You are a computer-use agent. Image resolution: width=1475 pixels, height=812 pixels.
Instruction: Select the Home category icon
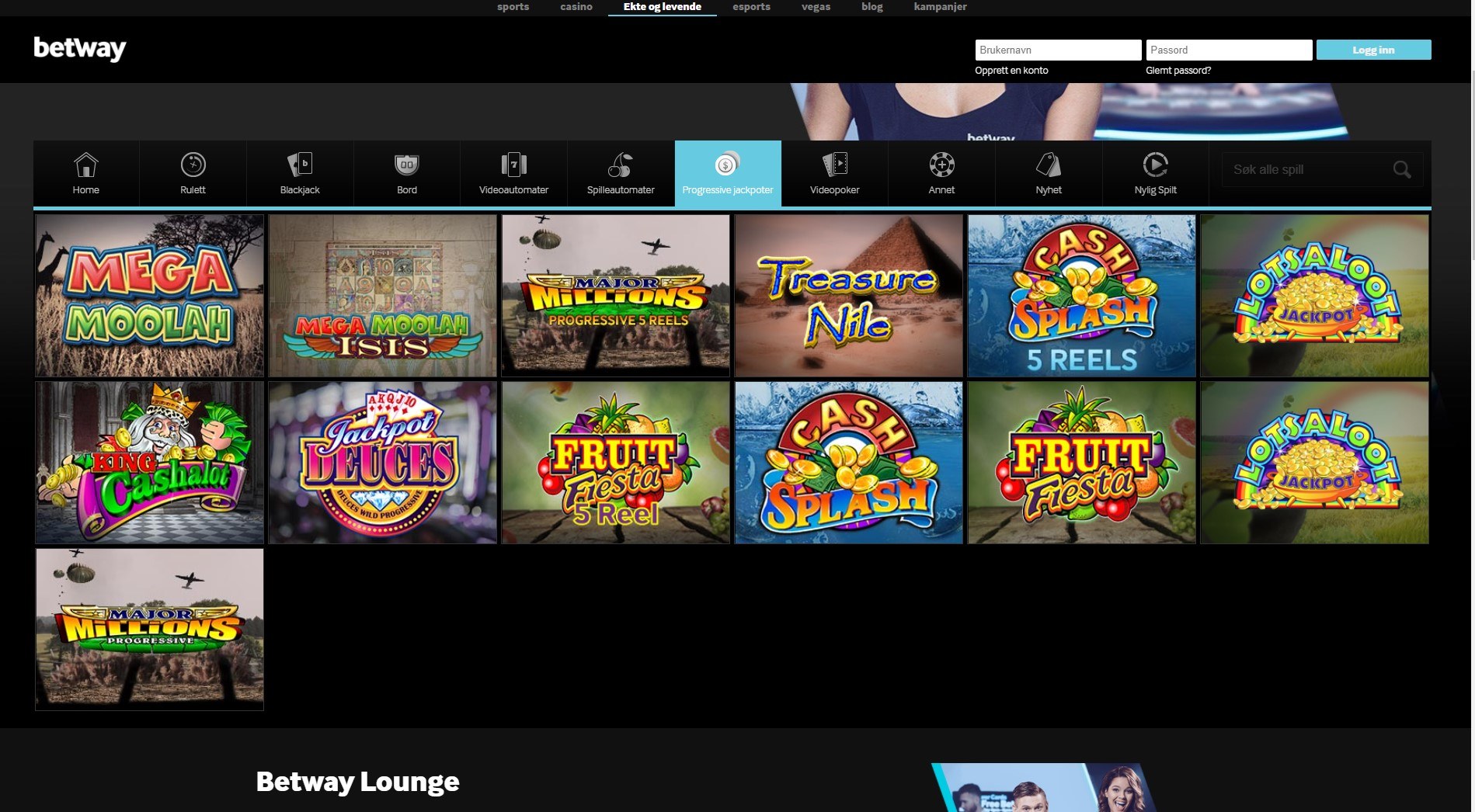point(85,172)
